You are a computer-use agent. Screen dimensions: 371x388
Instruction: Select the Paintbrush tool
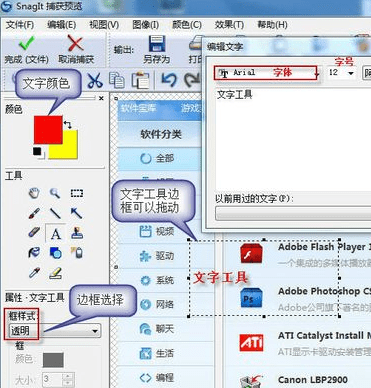click(x=34, y=213)
